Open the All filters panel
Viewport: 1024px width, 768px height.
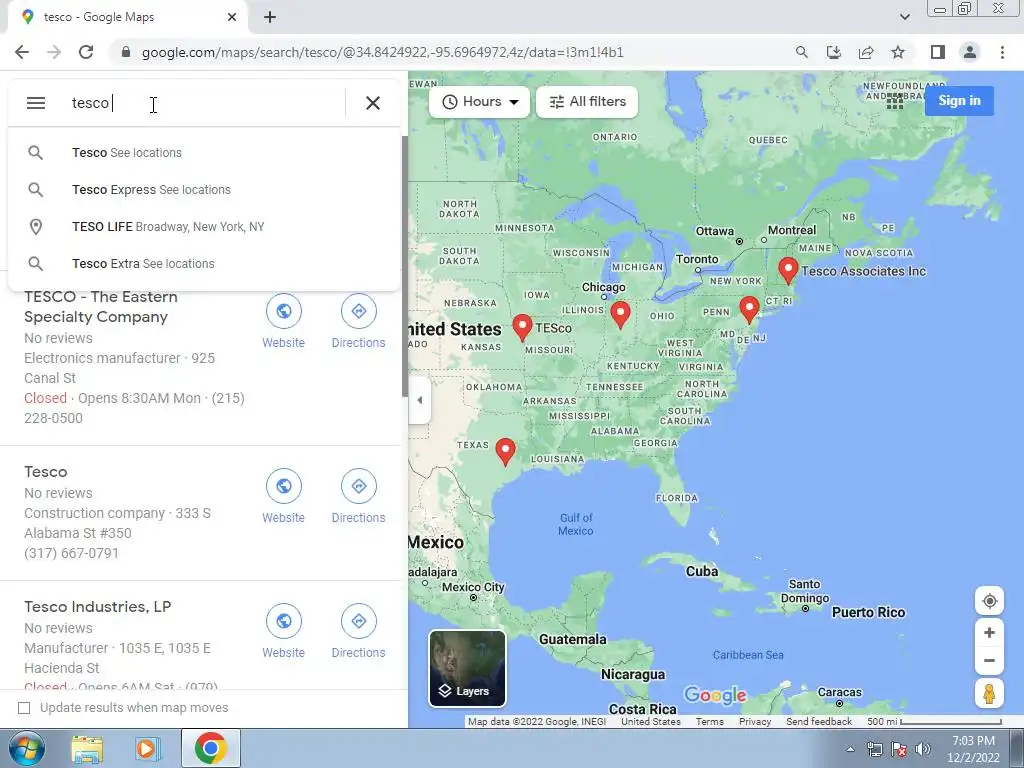click(587, 102)
